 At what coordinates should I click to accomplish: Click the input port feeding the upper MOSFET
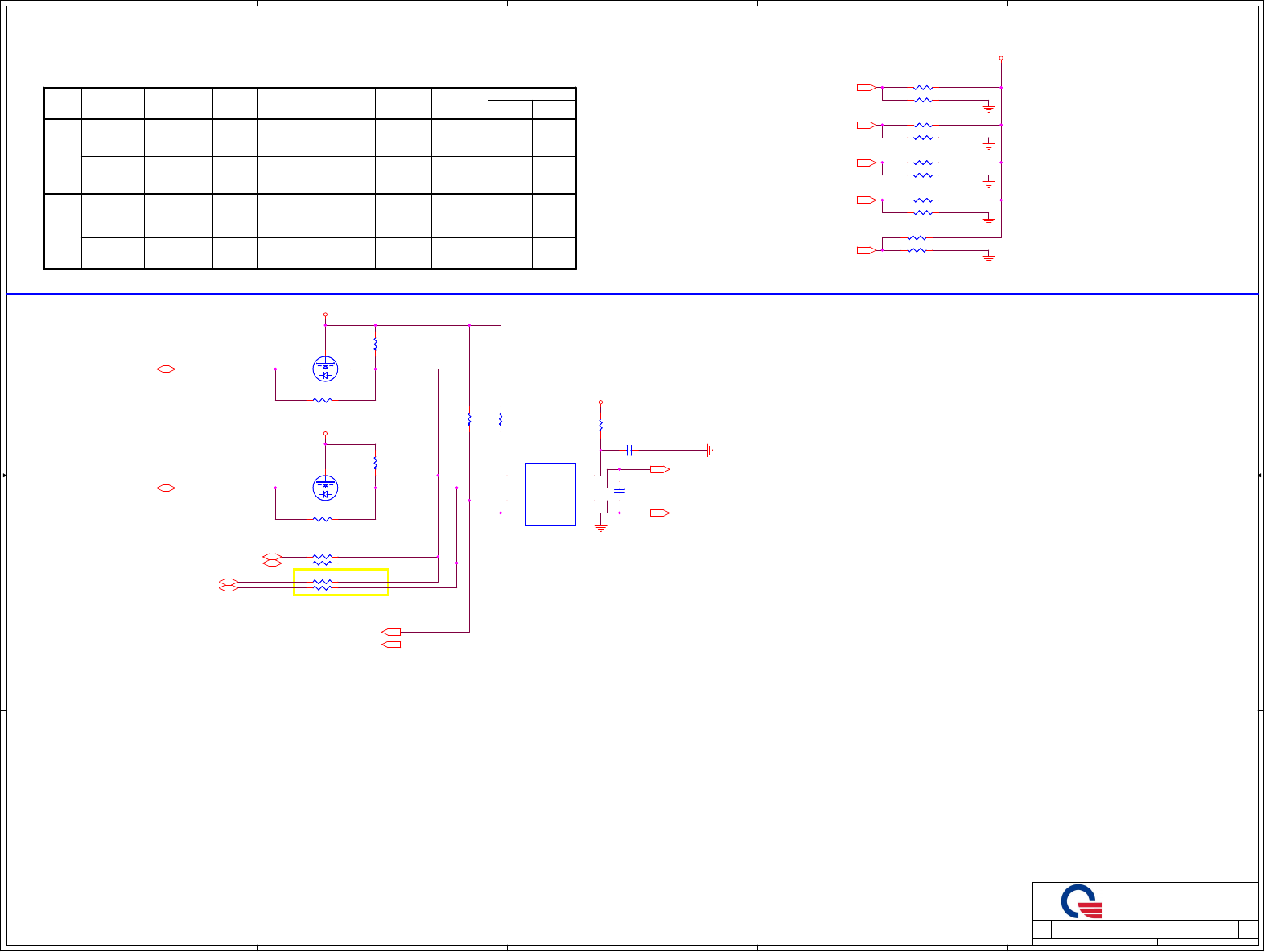166,369
